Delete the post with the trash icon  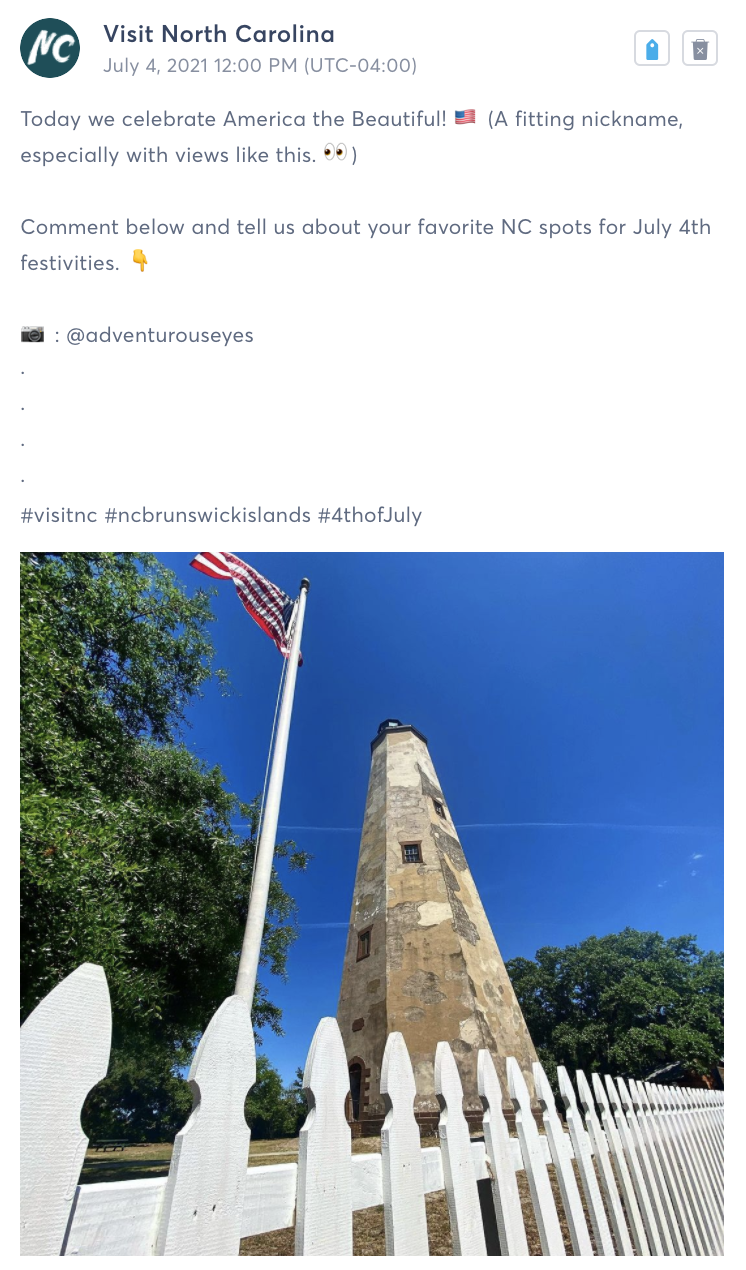tap(700, 49)
